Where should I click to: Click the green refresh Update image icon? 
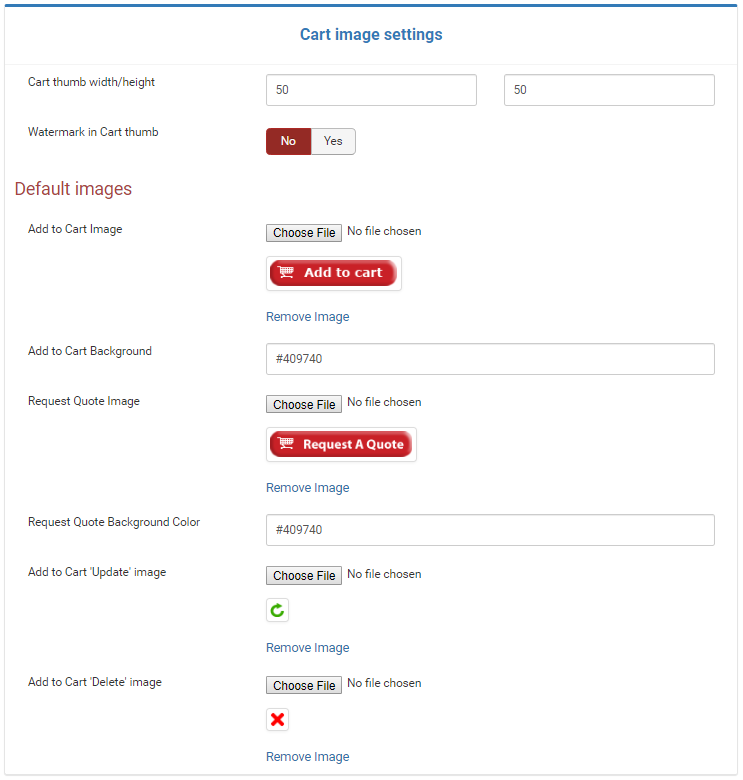(x=278, y=610)
